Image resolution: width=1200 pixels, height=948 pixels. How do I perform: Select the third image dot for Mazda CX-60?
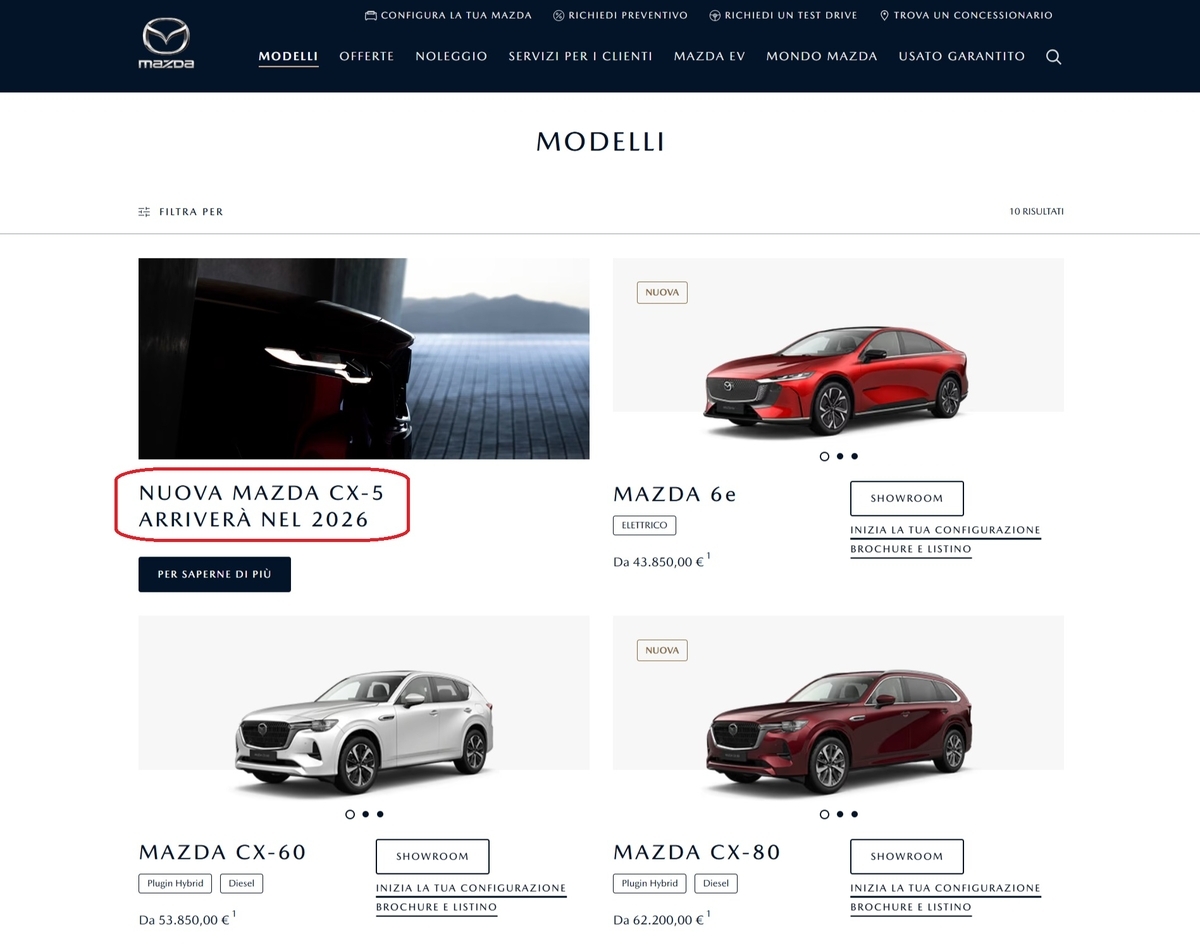click(381, 814)
